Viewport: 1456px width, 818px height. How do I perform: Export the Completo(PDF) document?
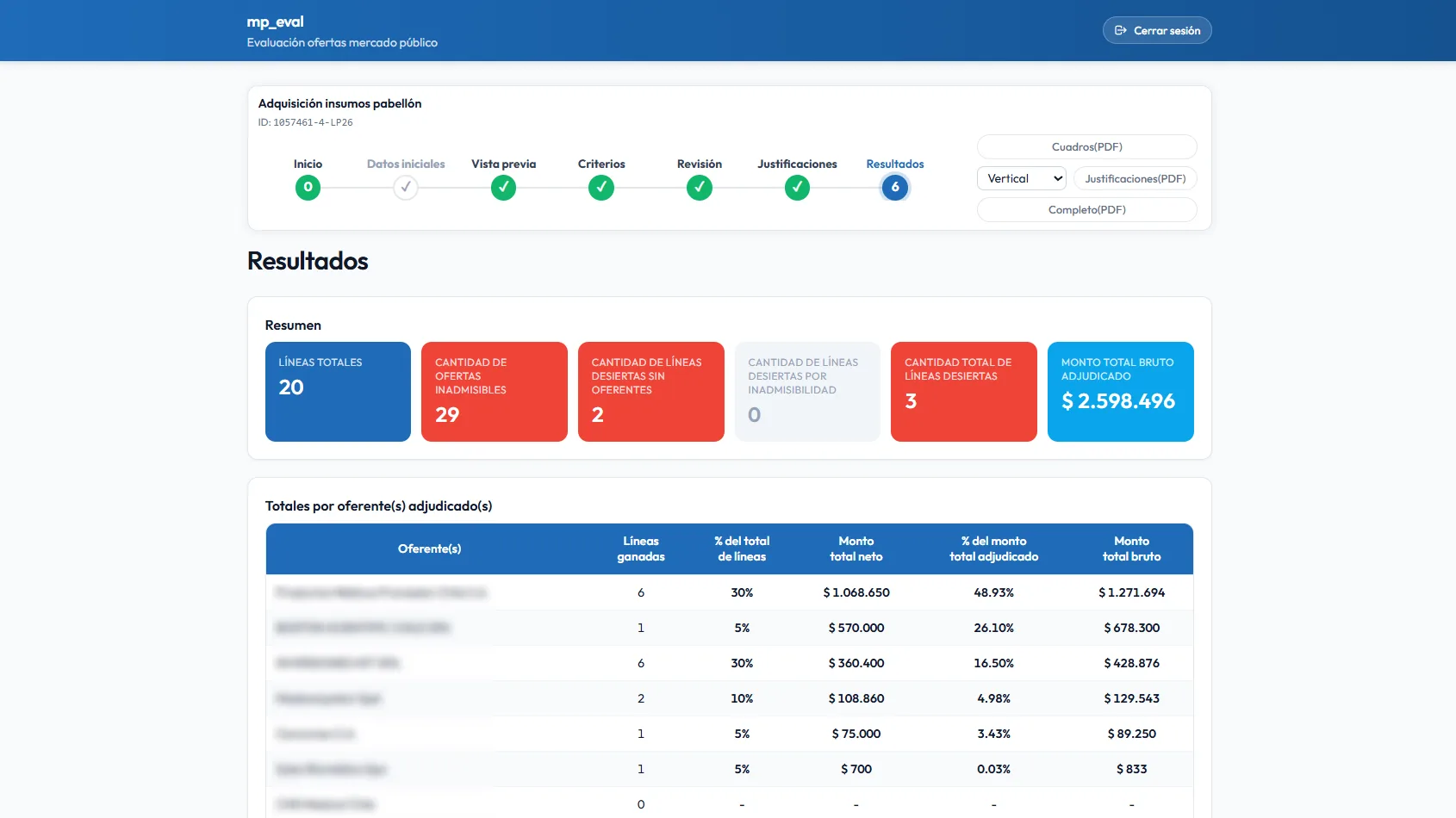pos(1086,210)
